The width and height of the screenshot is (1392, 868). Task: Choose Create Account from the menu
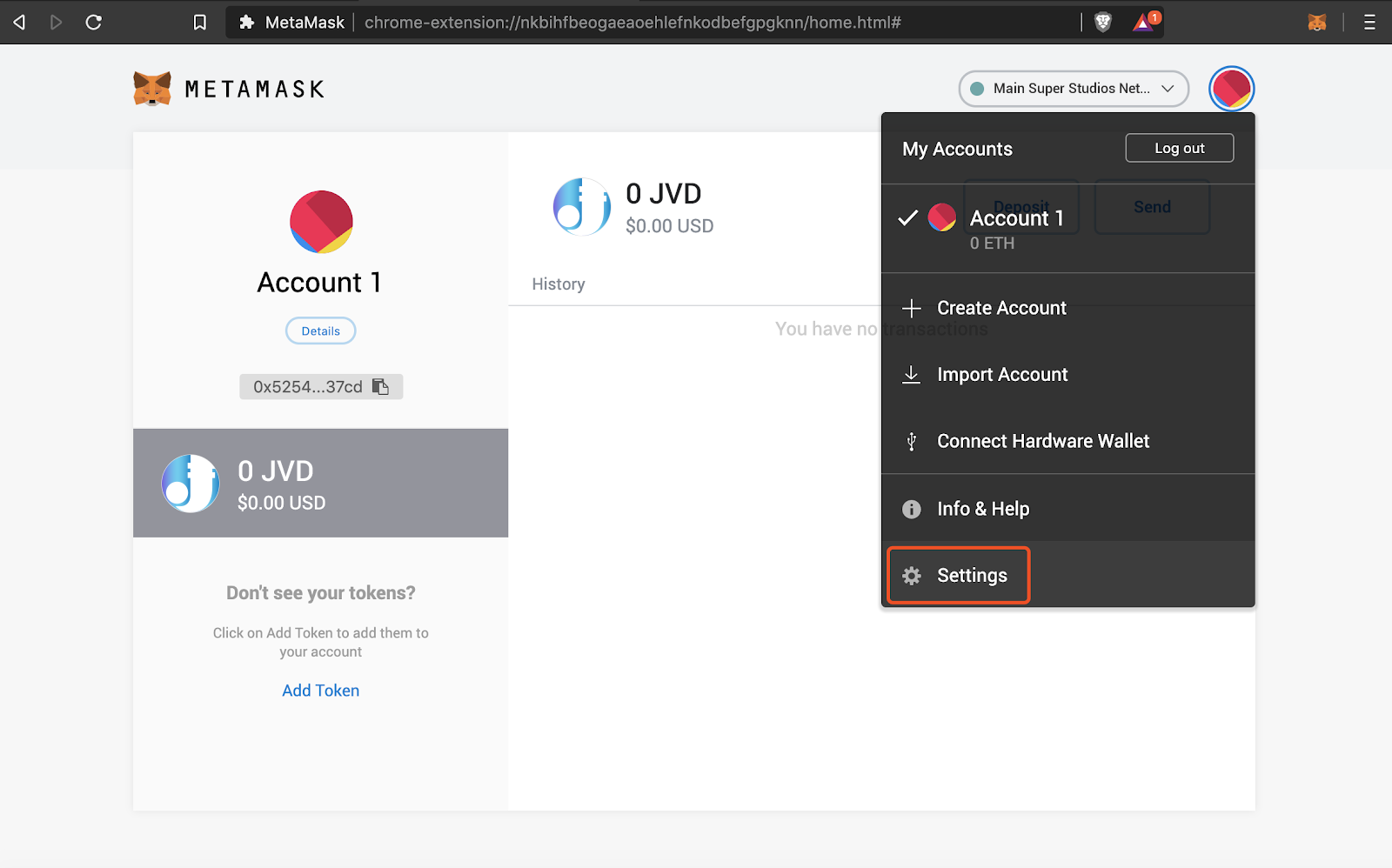(1000, 308)
